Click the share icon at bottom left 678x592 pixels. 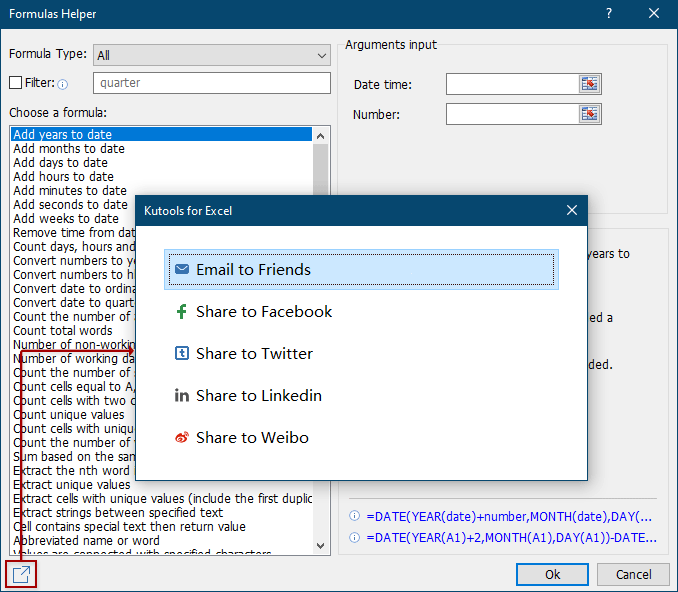tap(21, 574)
